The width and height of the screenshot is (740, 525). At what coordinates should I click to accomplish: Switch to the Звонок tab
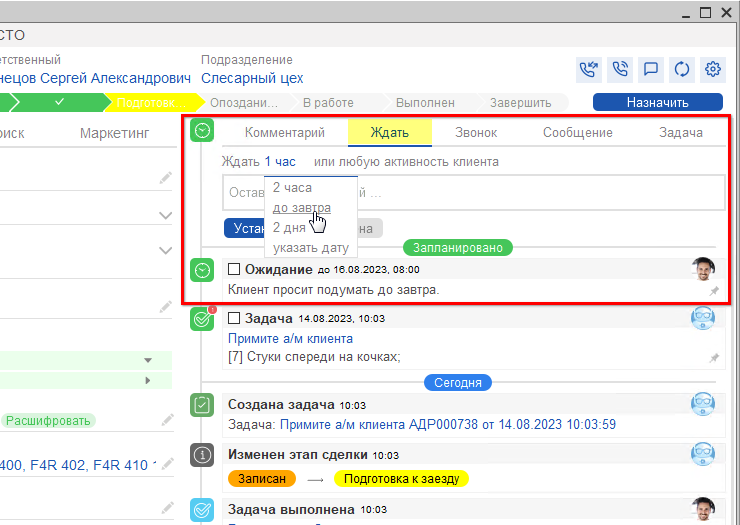pyautogui.click(x=476, y=133)
